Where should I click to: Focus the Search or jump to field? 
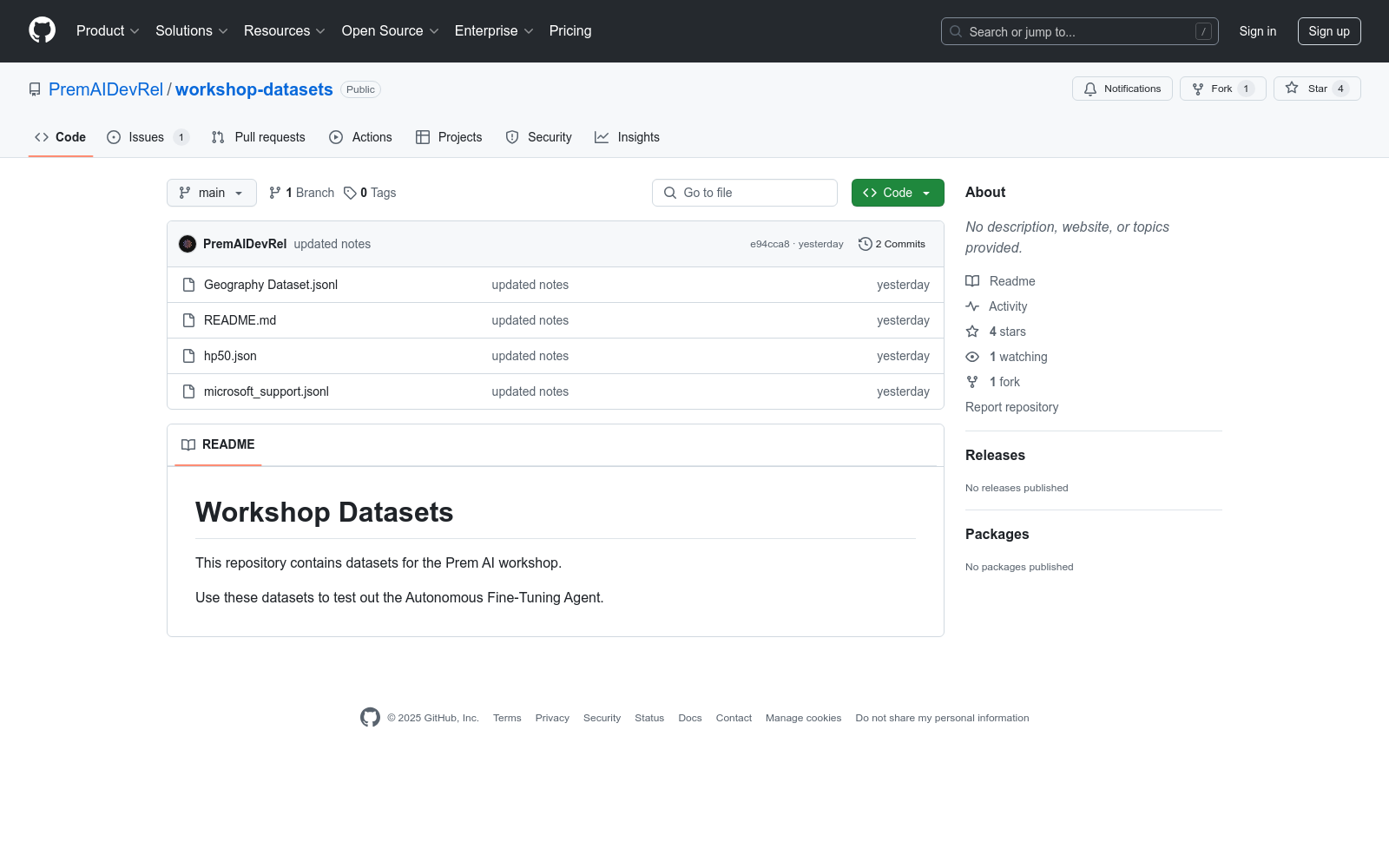click(1080, 31)
